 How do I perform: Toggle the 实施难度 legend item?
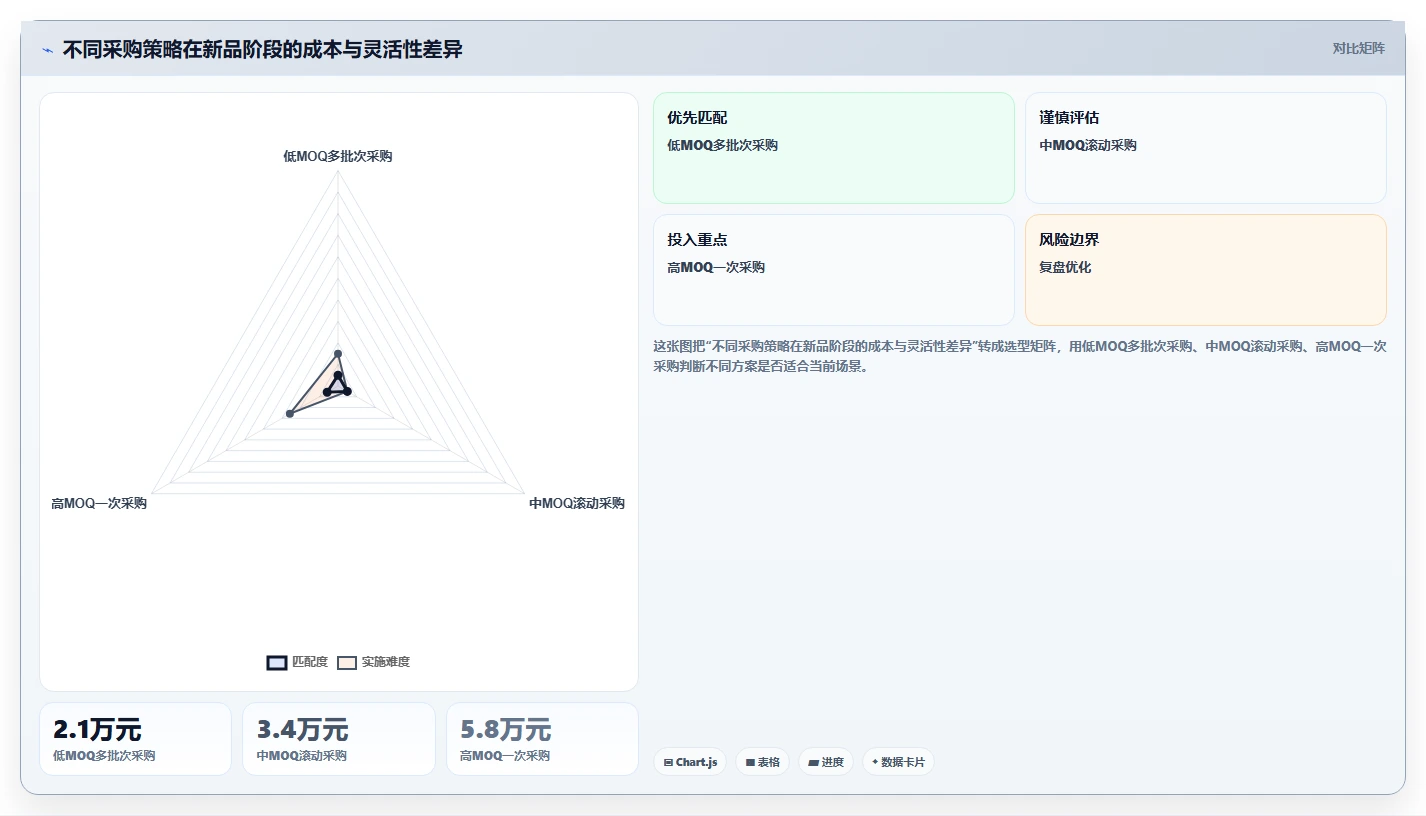pyautogui.click(x=373, y=662)
